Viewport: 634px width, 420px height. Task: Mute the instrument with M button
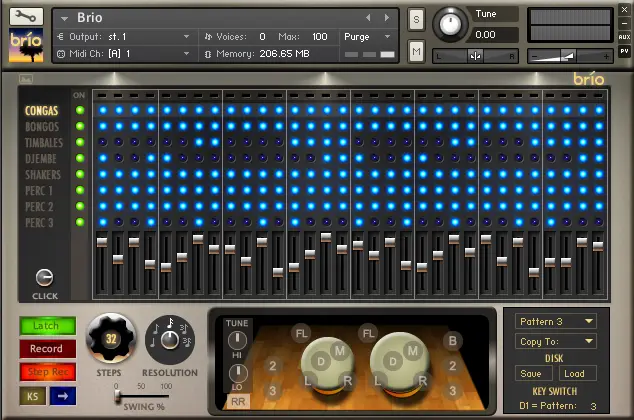[416, 51]
